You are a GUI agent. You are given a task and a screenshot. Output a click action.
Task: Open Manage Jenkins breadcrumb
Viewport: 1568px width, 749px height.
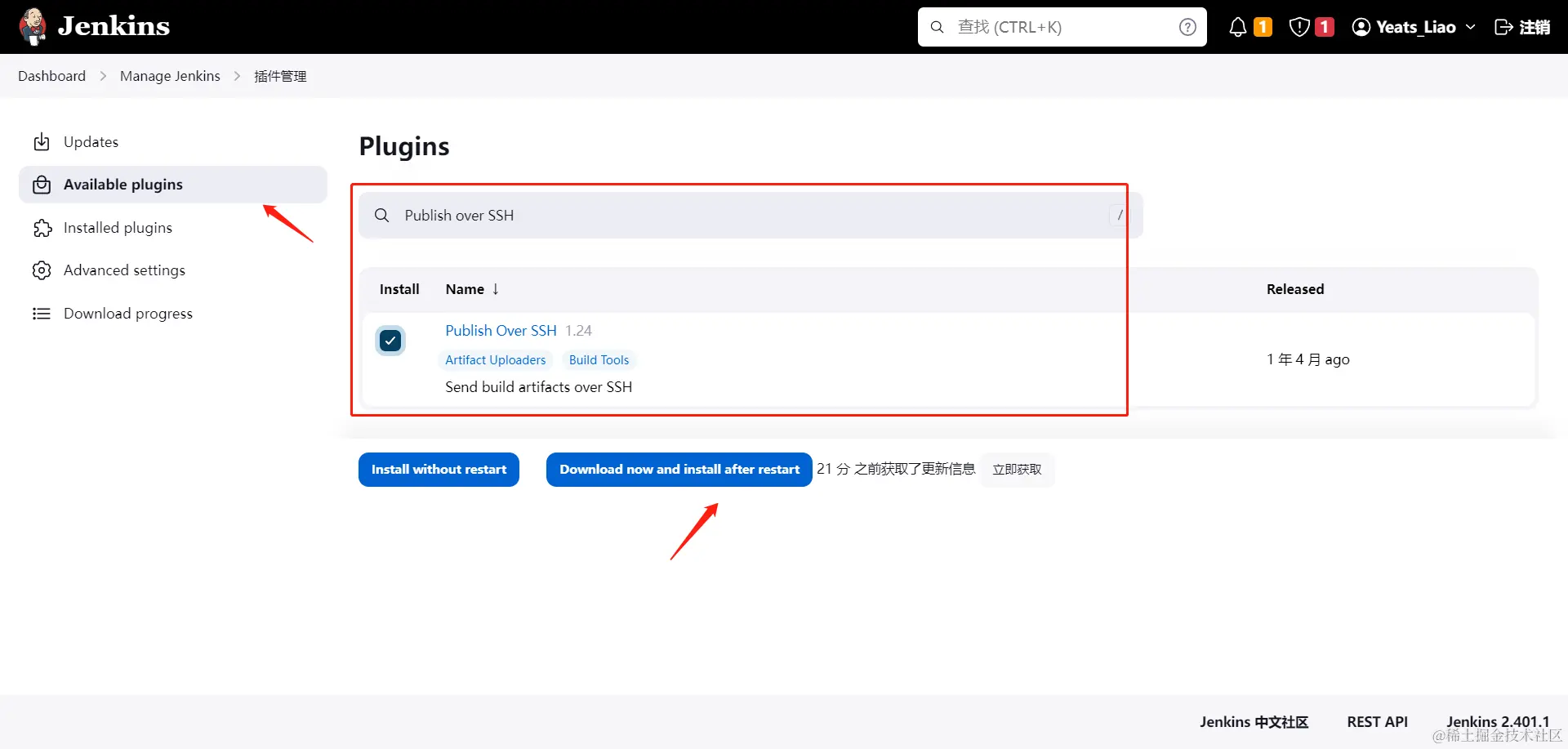[170, 76]
